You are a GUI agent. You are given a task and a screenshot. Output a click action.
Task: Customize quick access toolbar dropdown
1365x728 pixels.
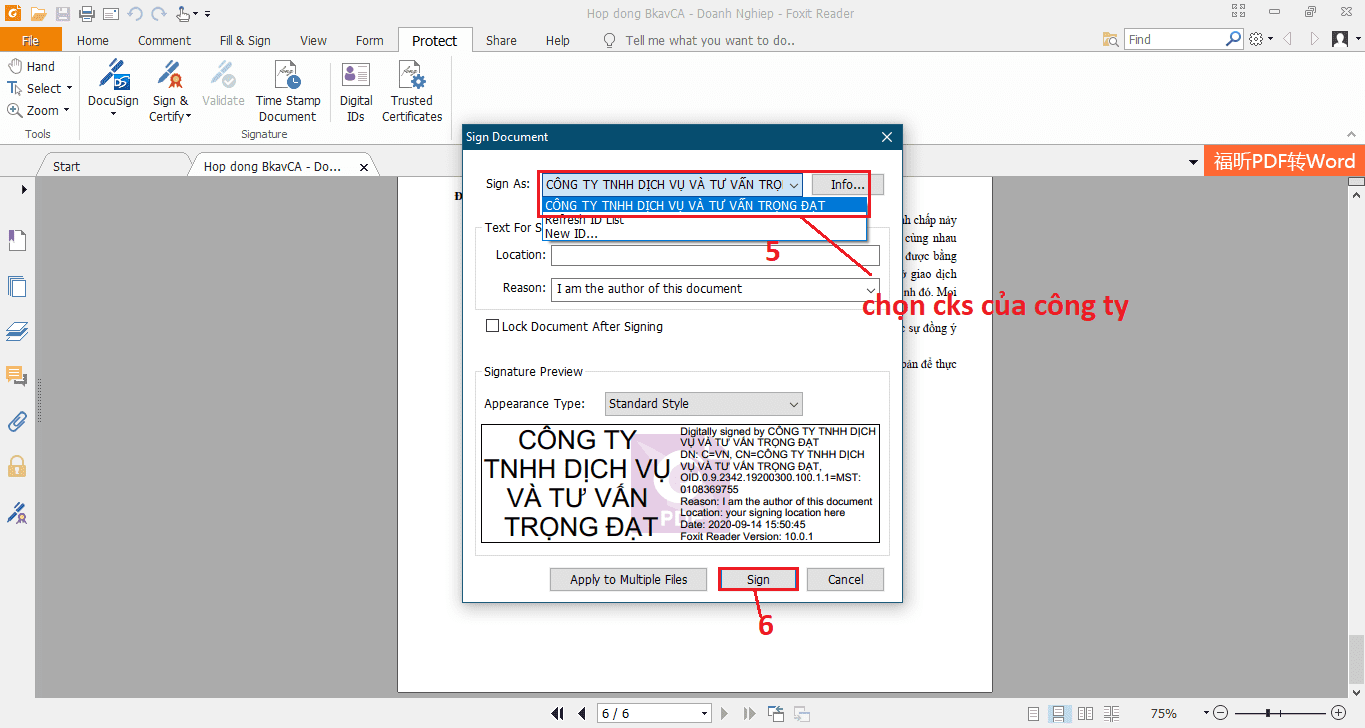[206, 14]
